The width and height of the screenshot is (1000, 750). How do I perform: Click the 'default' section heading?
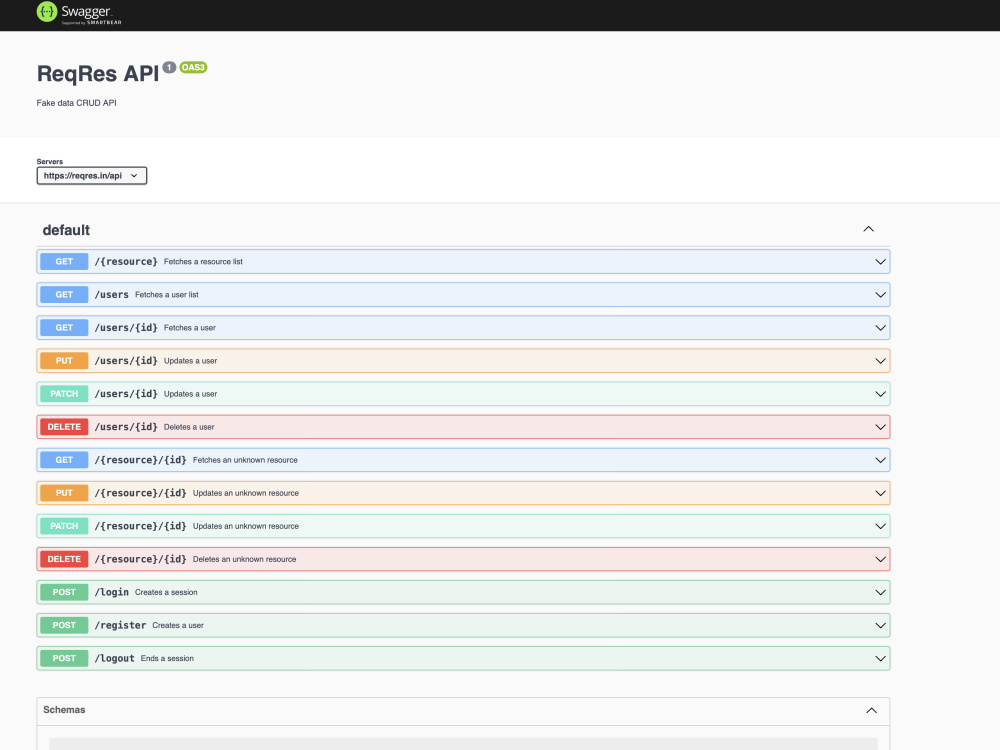point(66,230)
